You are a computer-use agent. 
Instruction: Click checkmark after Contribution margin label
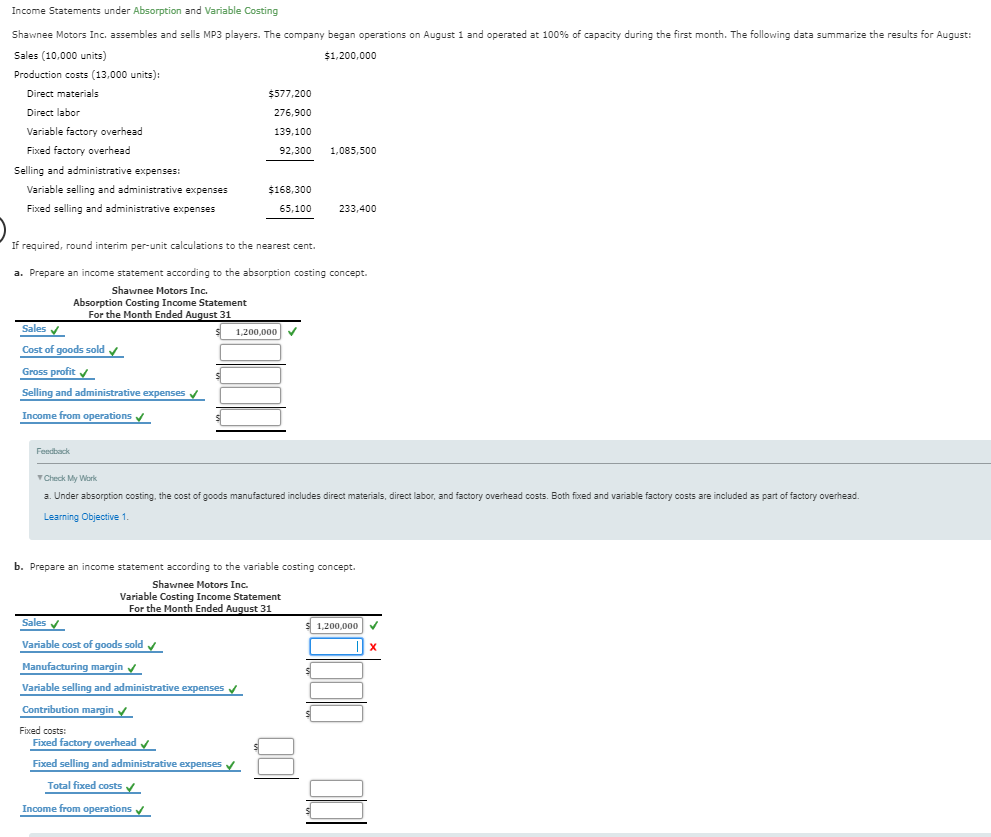point(123,710)
